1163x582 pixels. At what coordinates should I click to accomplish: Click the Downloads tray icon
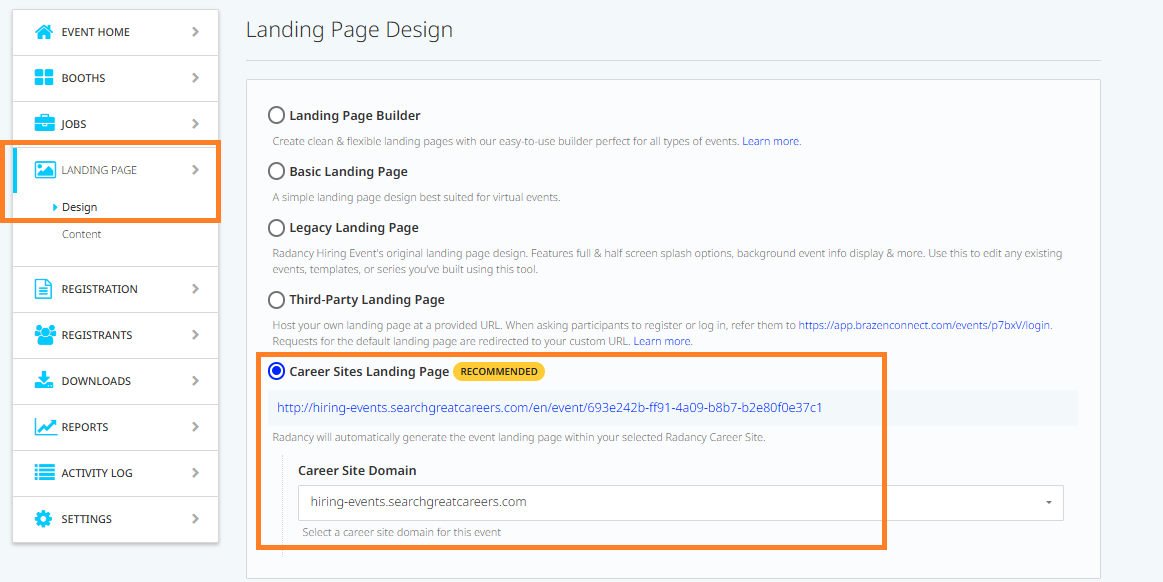pos(44,381)
